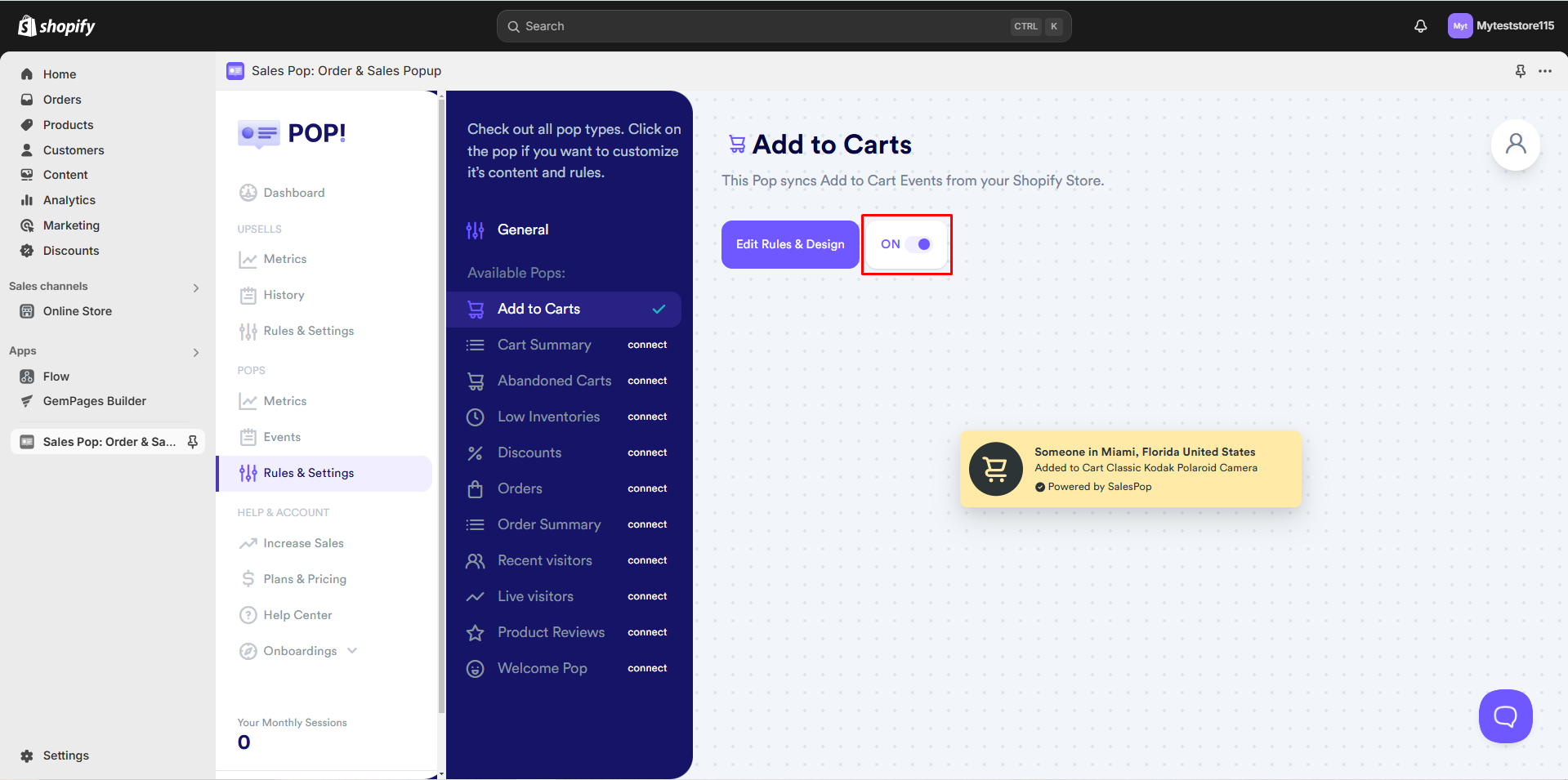The height and width of the screenshot is (780, 1568).
Task: Click the Shopify logo
Action: [x=56, y=26]
